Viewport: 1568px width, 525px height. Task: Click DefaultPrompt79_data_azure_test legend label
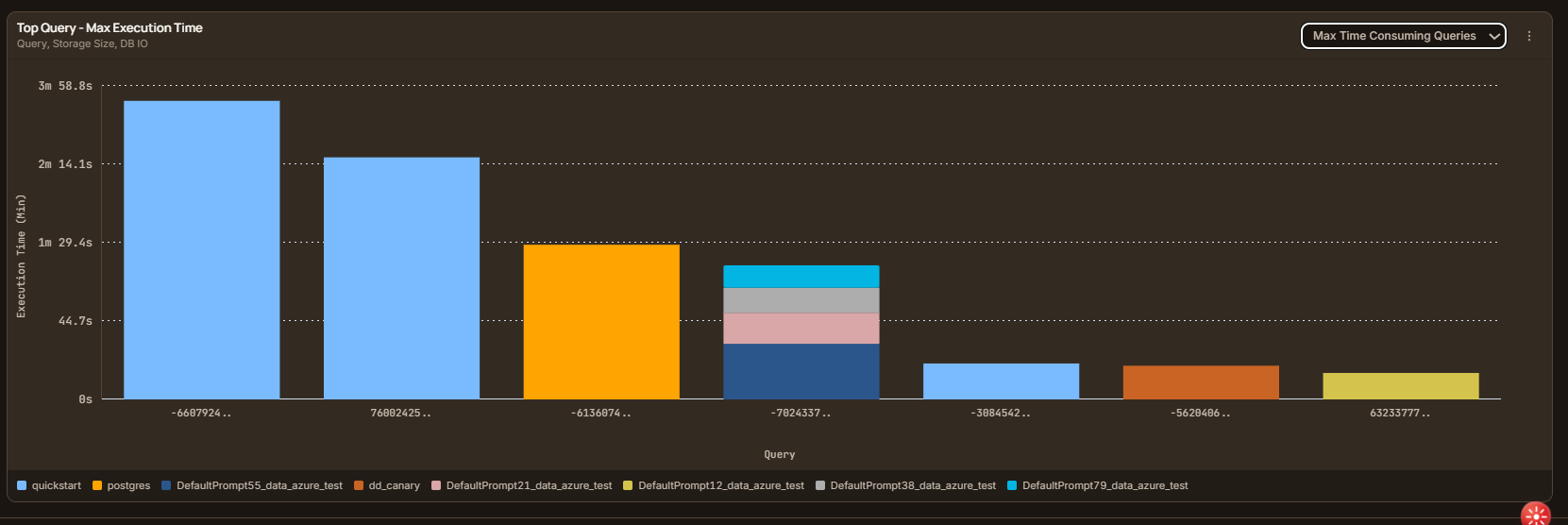tap(1105, 485)
